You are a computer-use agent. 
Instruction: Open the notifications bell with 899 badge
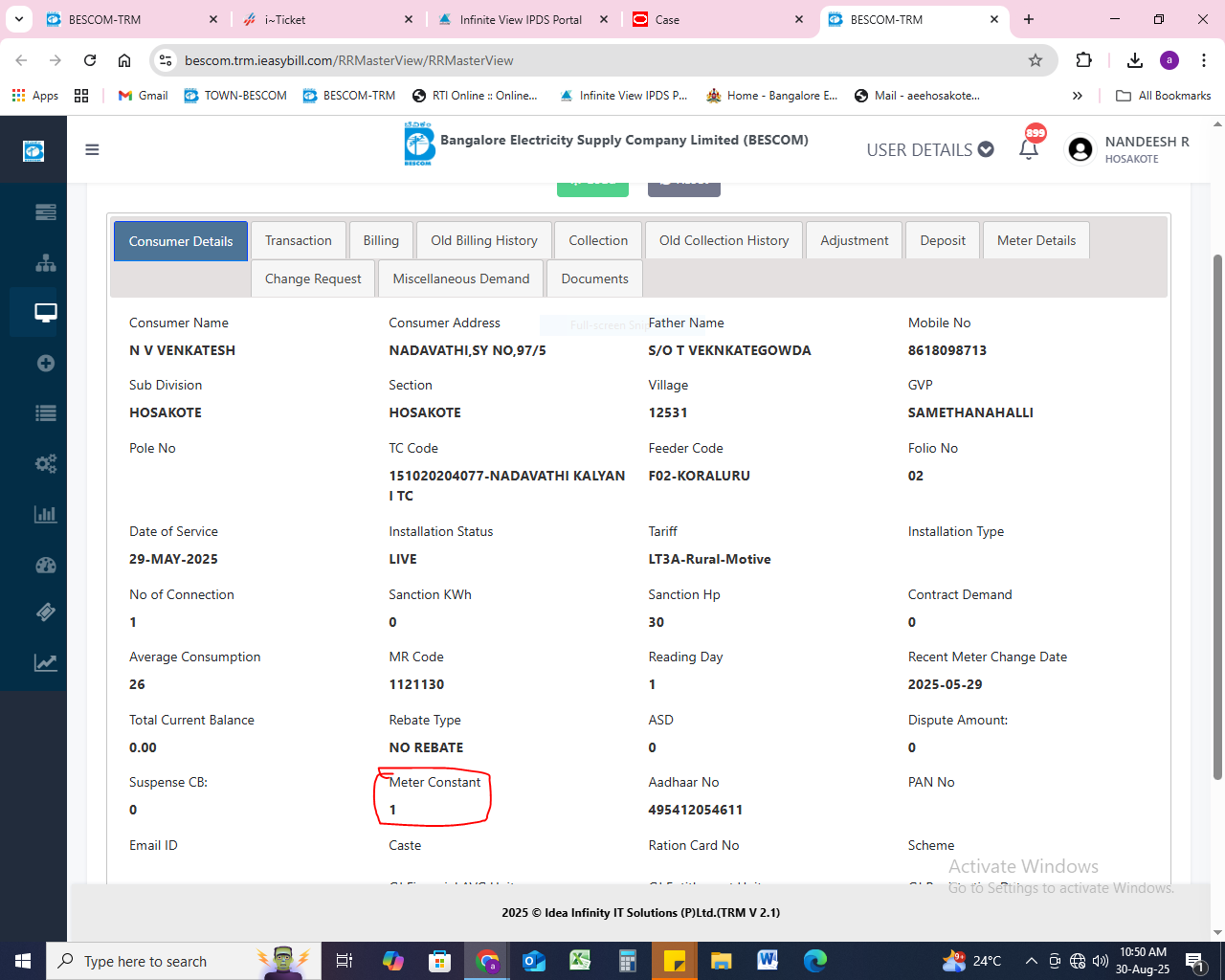(1029, 148)
